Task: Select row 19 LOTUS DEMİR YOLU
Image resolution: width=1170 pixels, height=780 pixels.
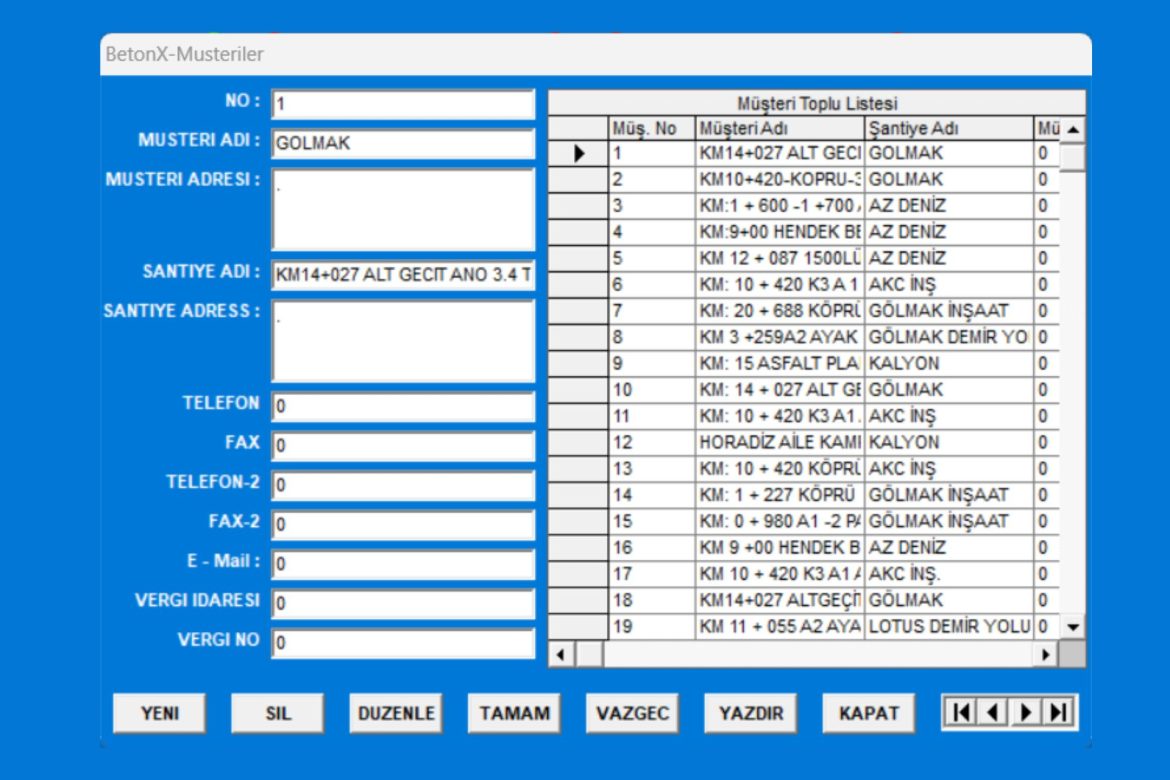Action: point(948,626)
